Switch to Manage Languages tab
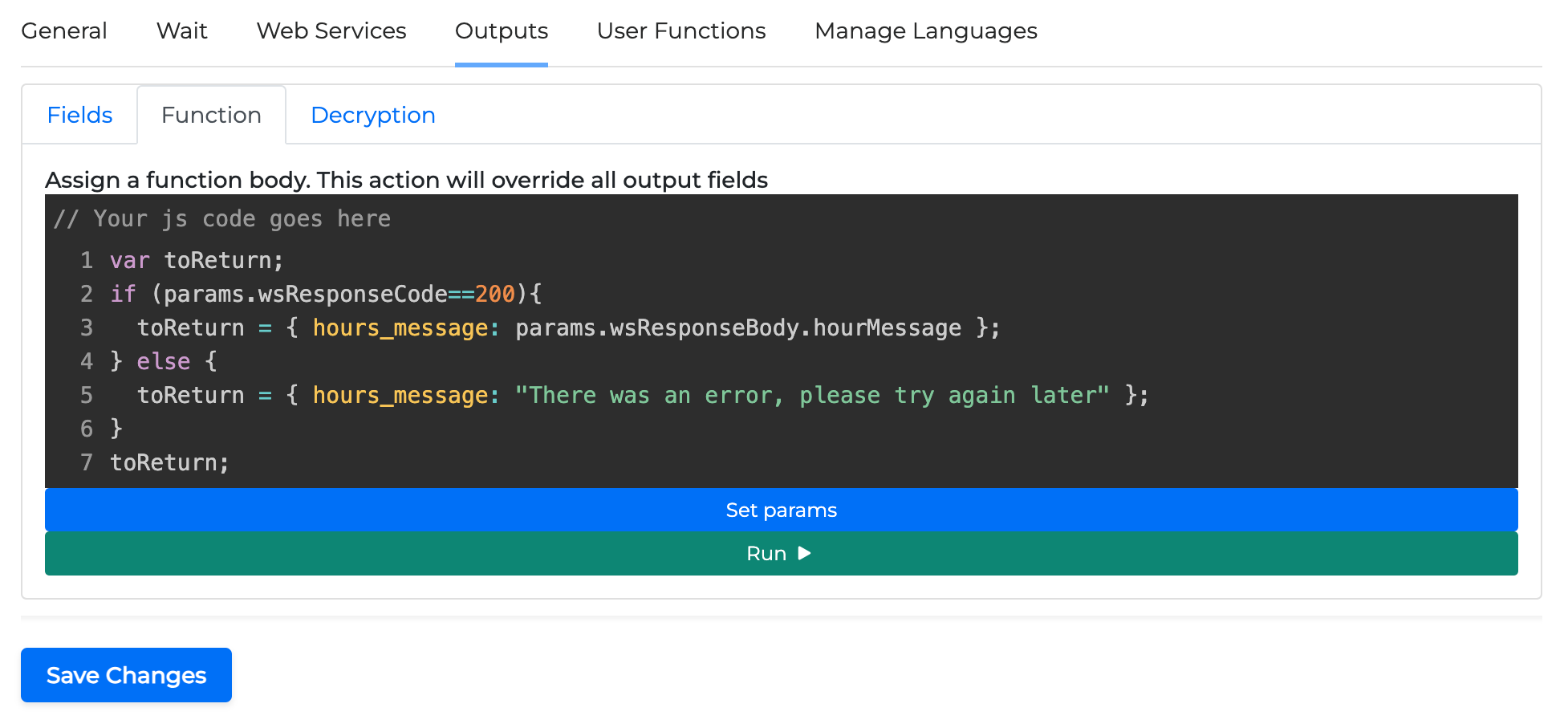This screenshot has height=724, width=1568. 925,31
